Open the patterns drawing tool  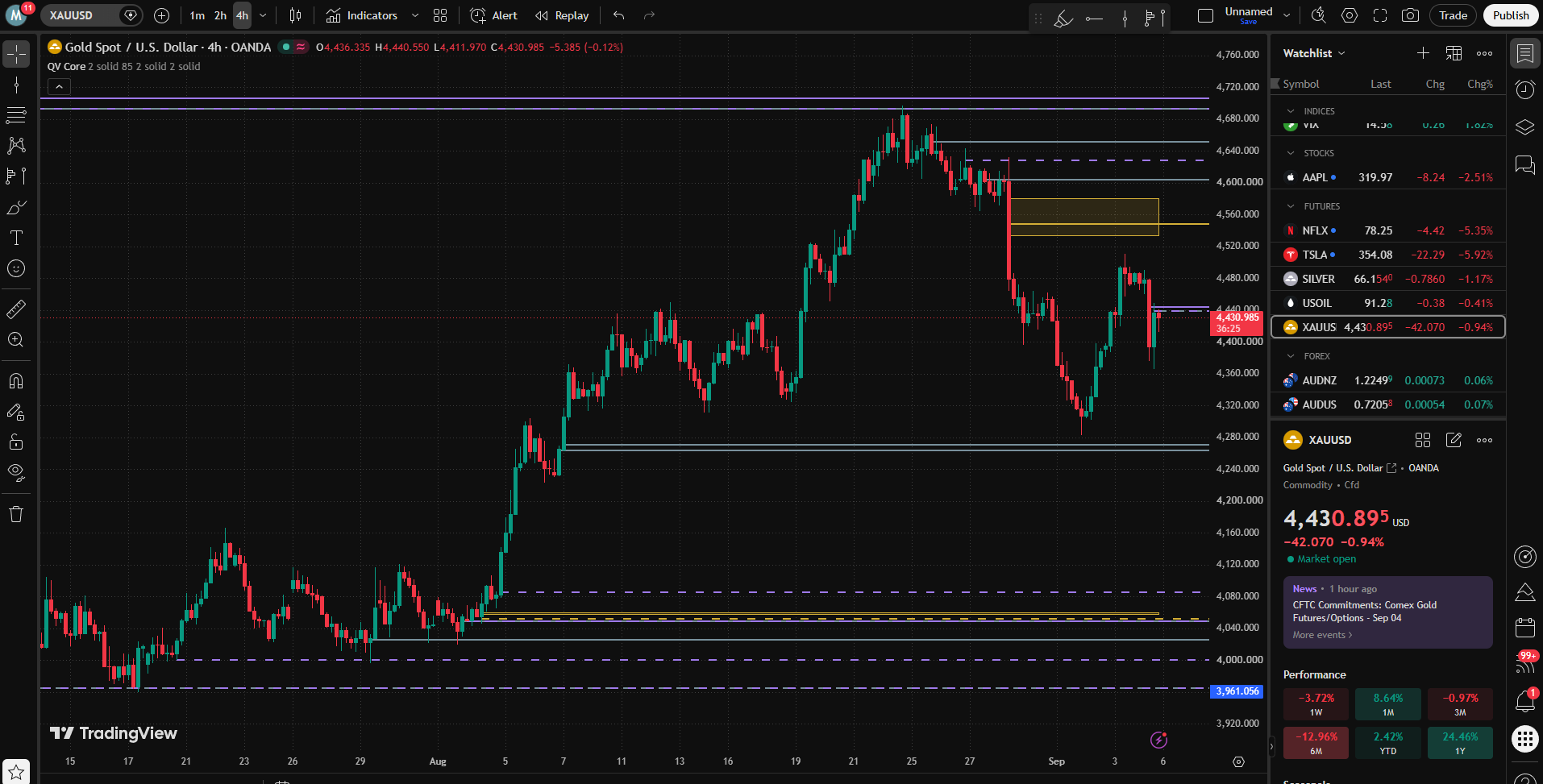click(x=16, y=145)
